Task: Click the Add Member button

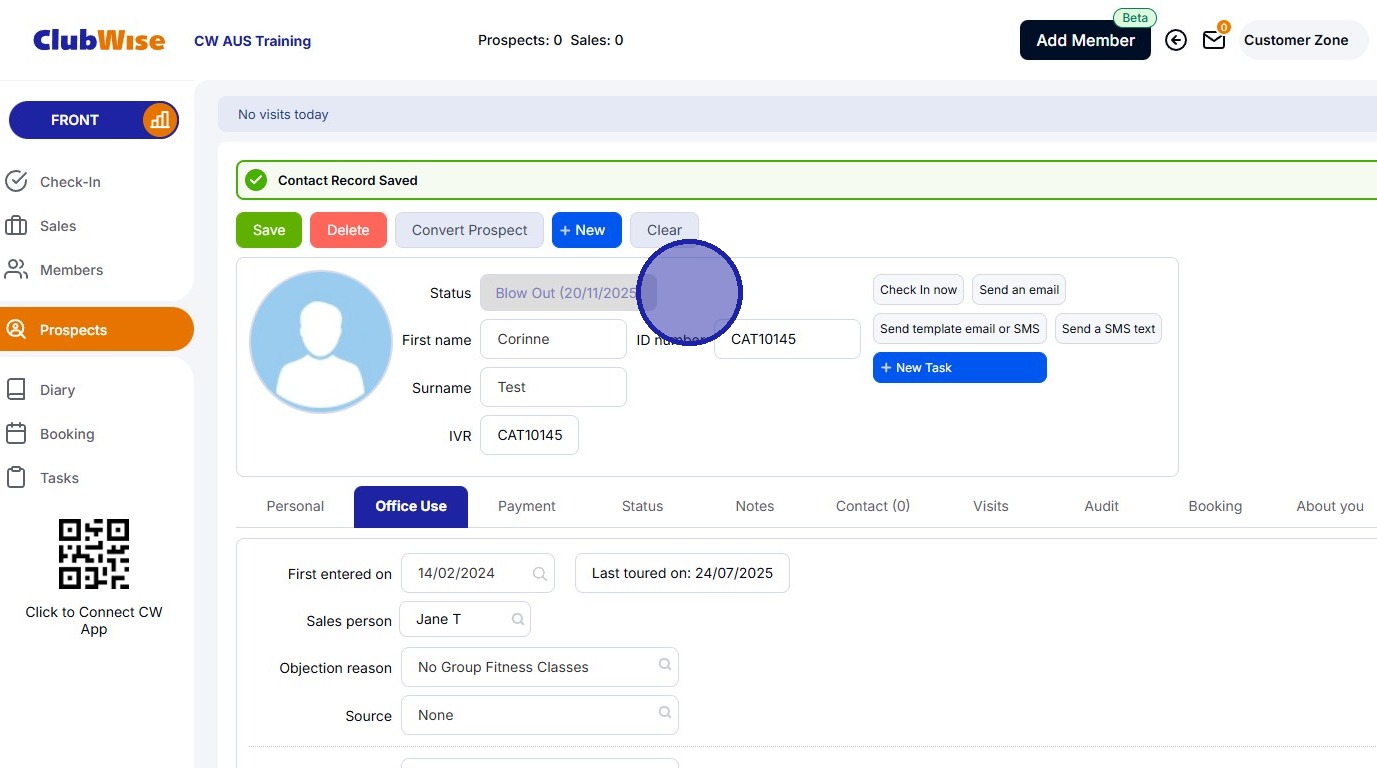Action: tap(1085, 40)
